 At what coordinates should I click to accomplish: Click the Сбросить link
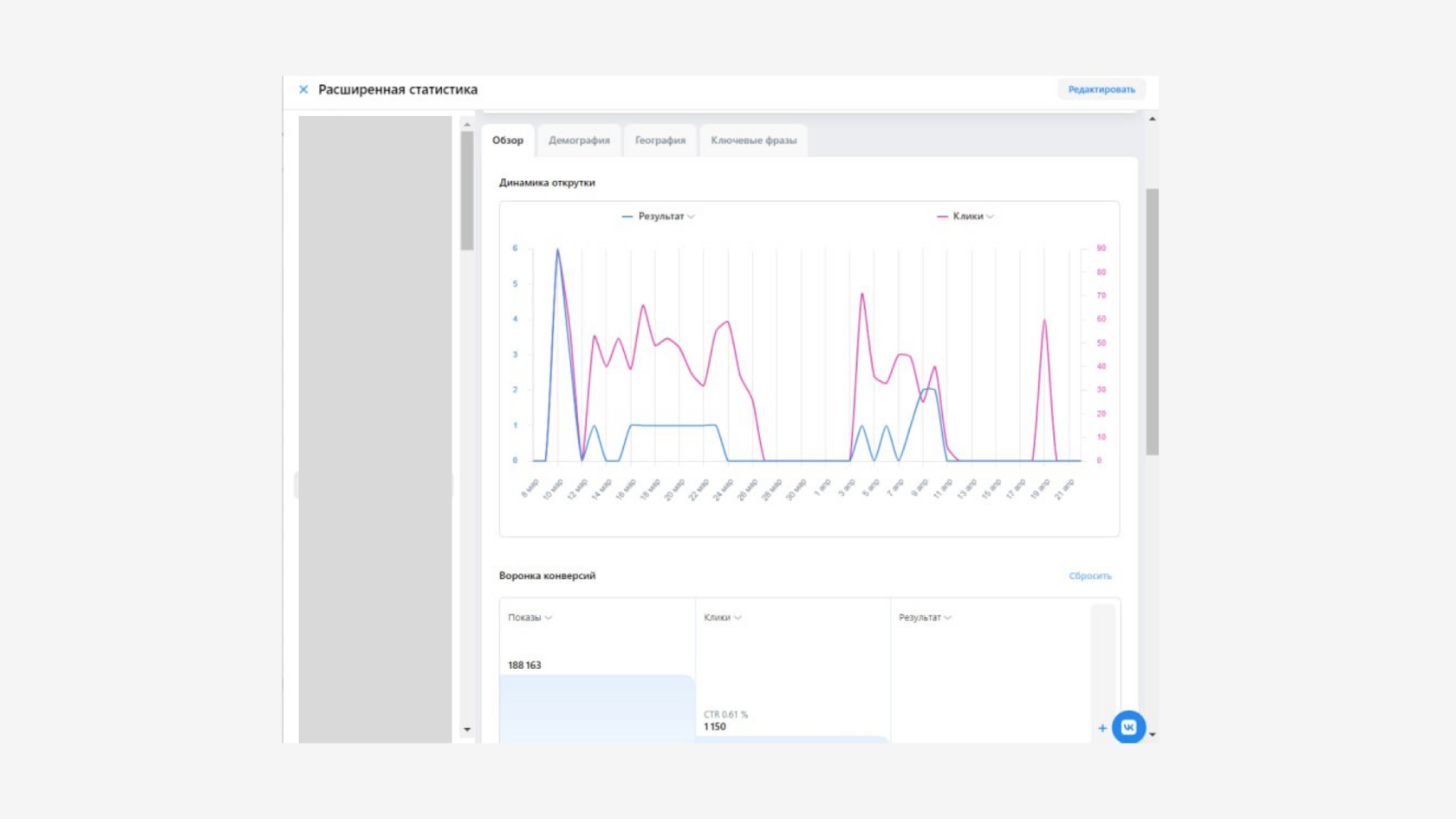(1090, 575)
